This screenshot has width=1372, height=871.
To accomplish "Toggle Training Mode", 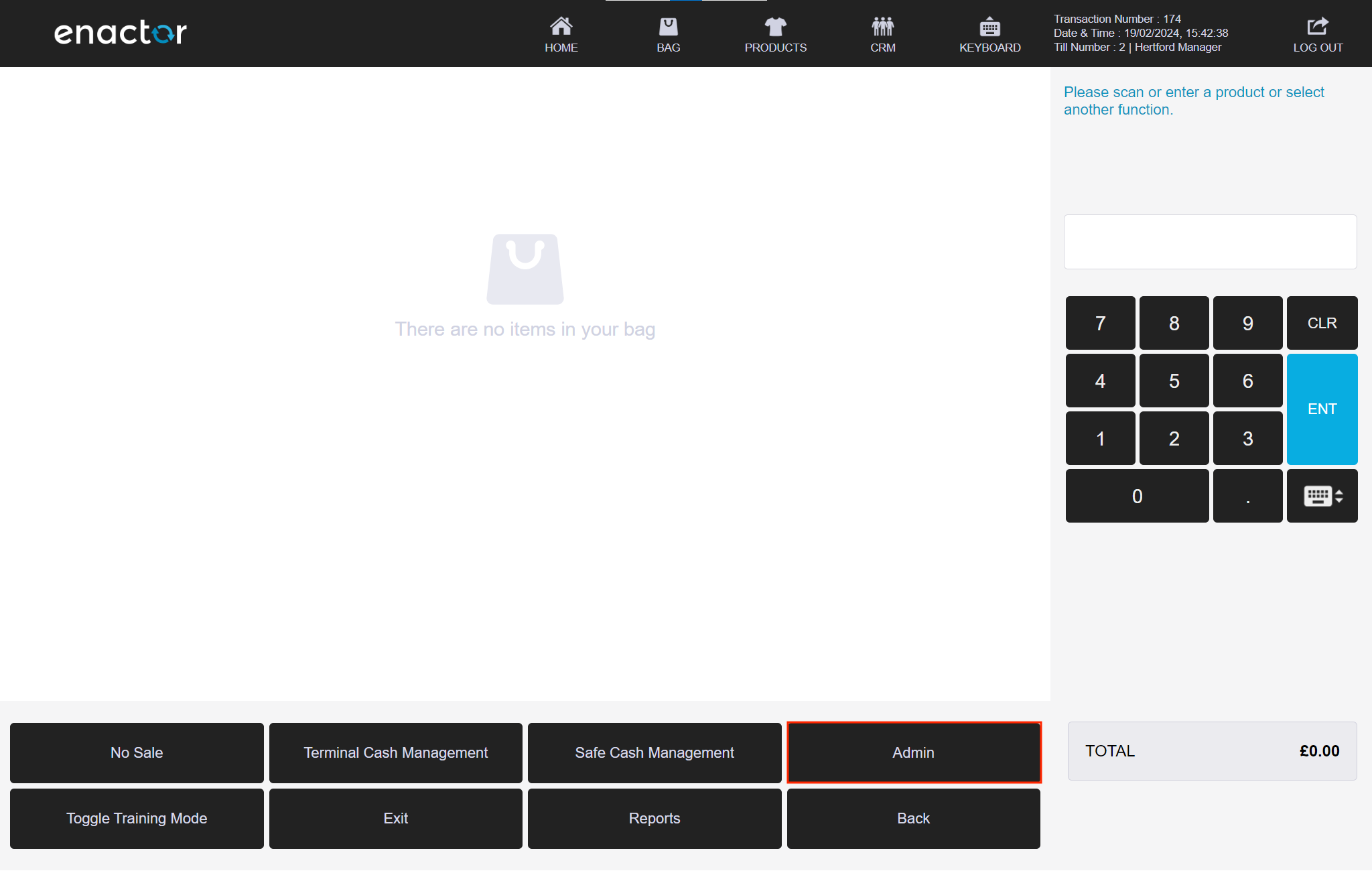I will point(137,818).
